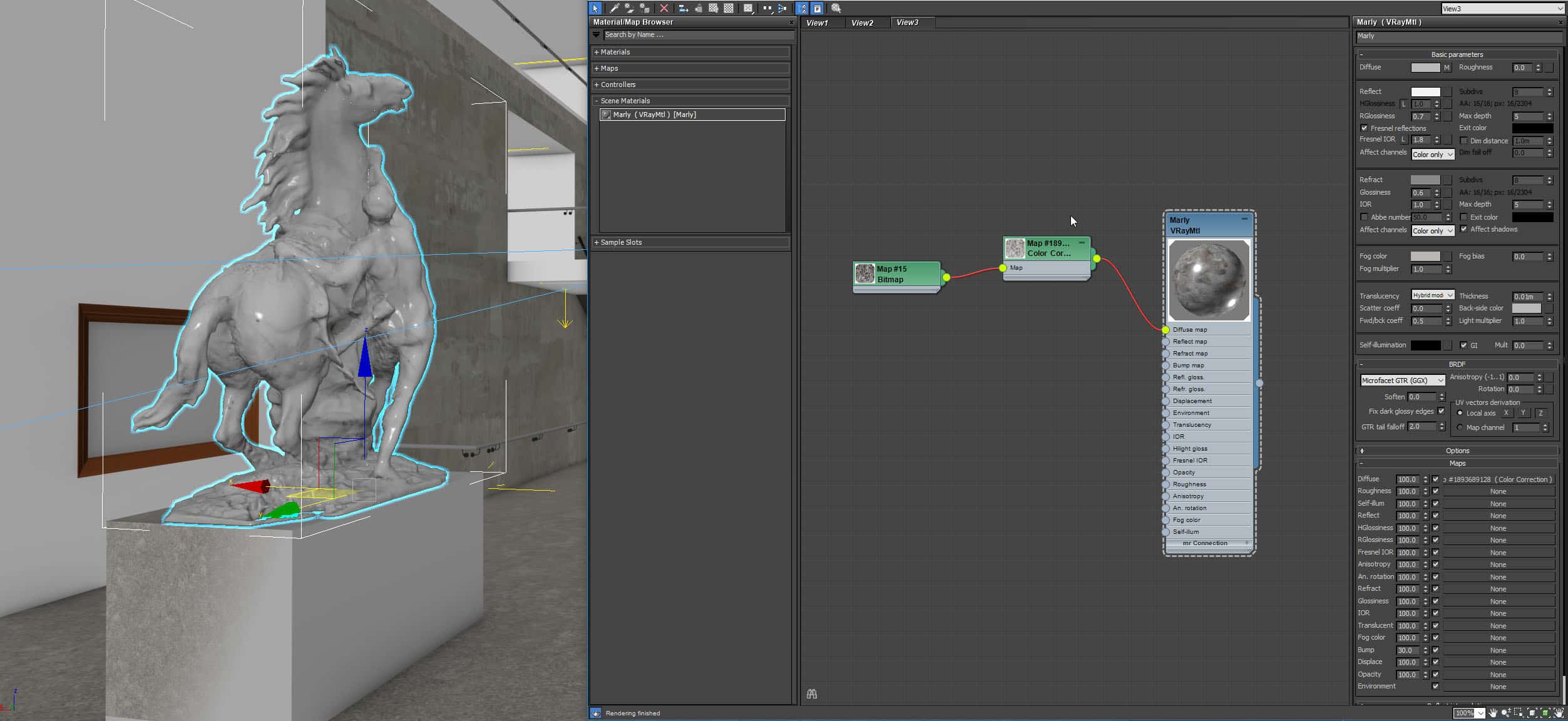Enable the Dim distance checkbox
This screenshot has width=1568, height=721.
pyautogui.click(x=1464, y=141)
